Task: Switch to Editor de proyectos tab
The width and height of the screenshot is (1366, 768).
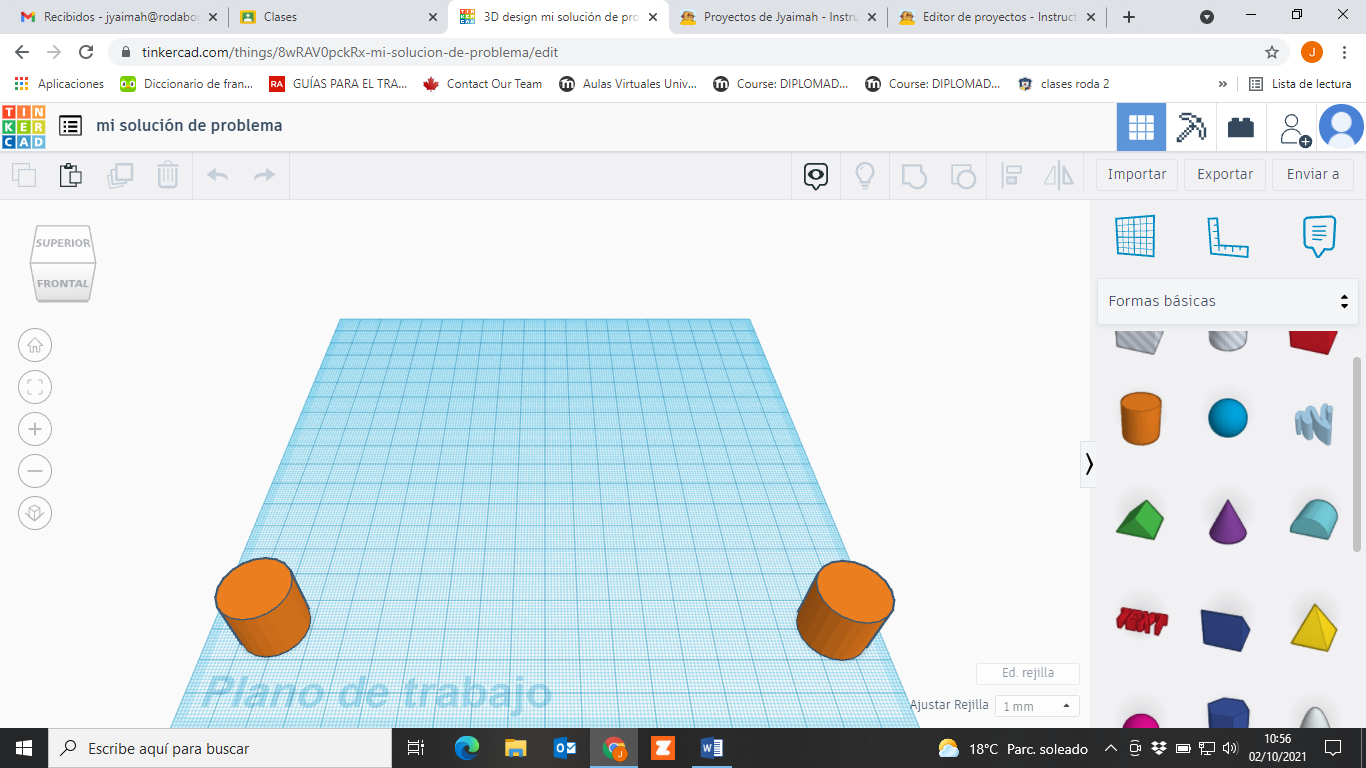Action: click(998, 17)
